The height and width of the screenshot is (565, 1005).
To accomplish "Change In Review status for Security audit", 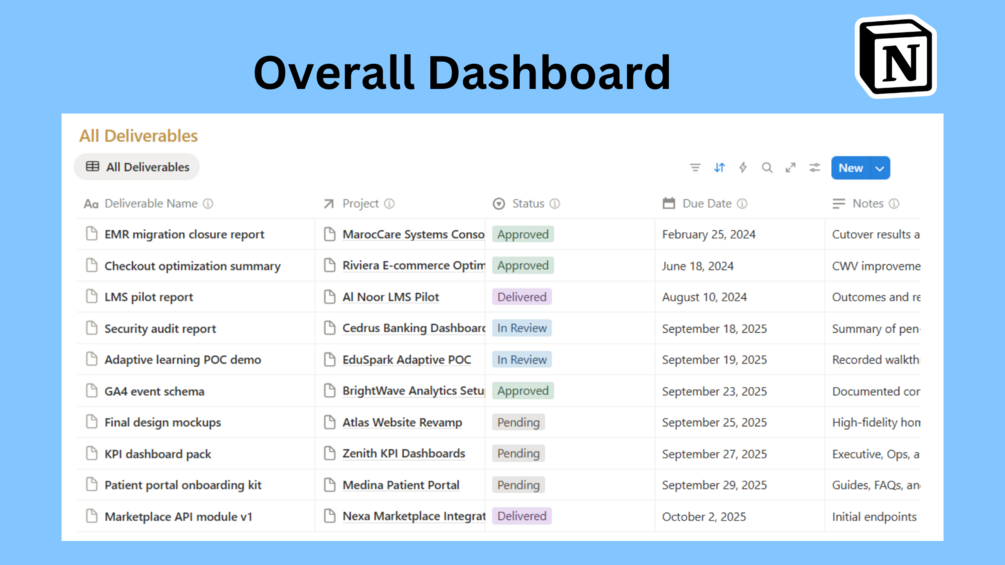I will tap(522, 328).
